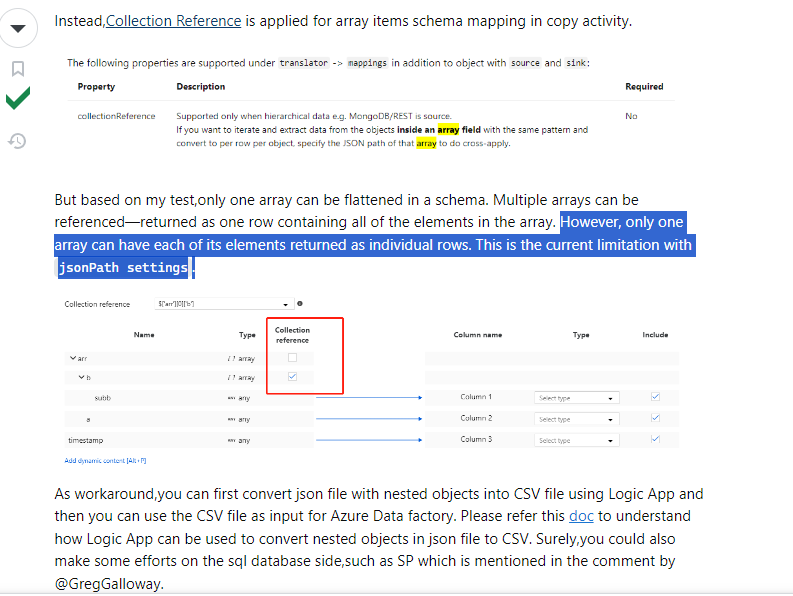Screen dimensions: 793x596
Task: Open Select type dropdown for Column 3
Action: (577, 441)
